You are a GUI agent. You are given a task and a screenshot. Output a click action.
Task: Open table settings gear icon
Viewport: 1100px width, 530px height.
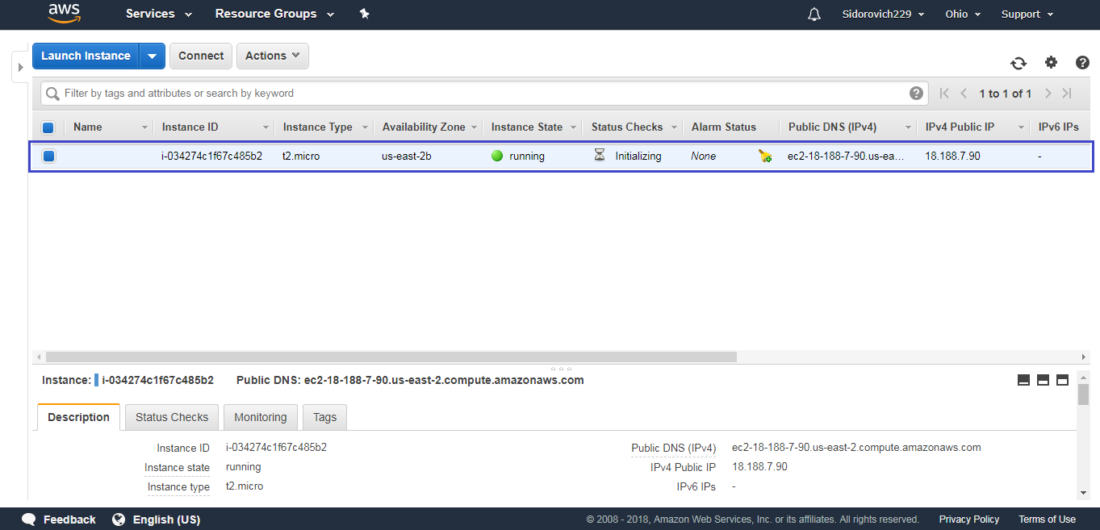pyautogui.click(x=1050, y=62)
